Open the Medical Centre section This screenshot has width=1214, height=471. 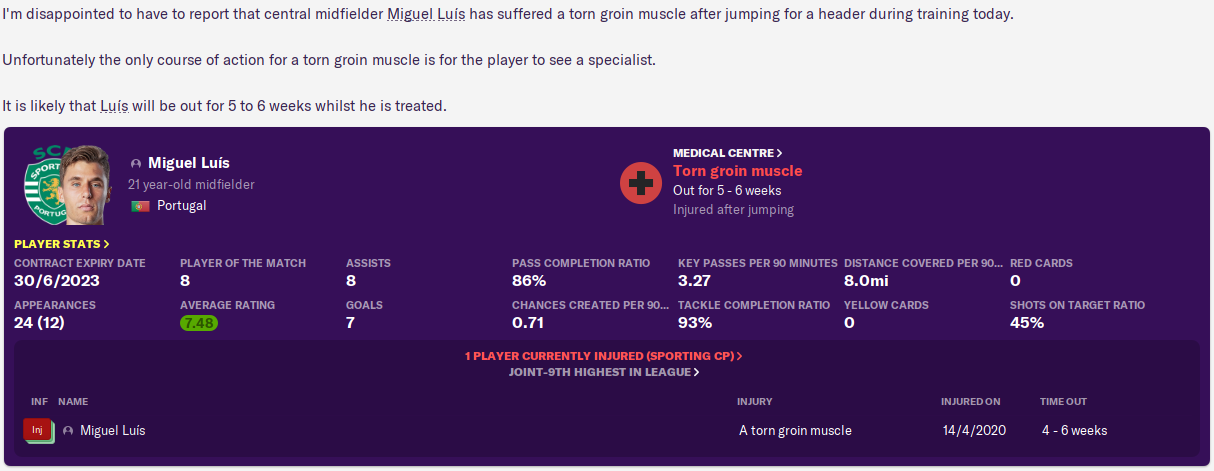[727, 153]
